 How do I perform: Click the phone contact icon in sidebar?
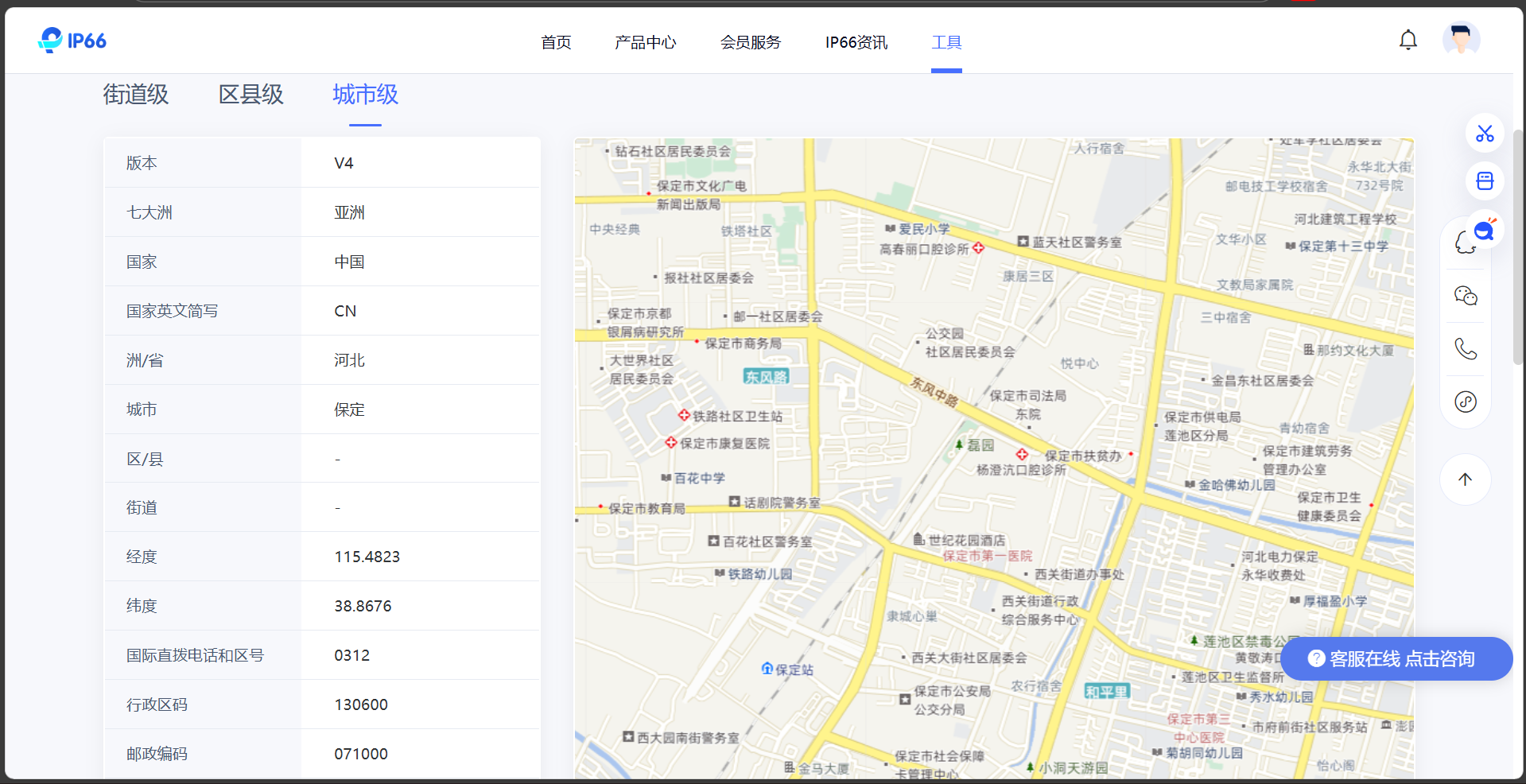coord(1465,349)
